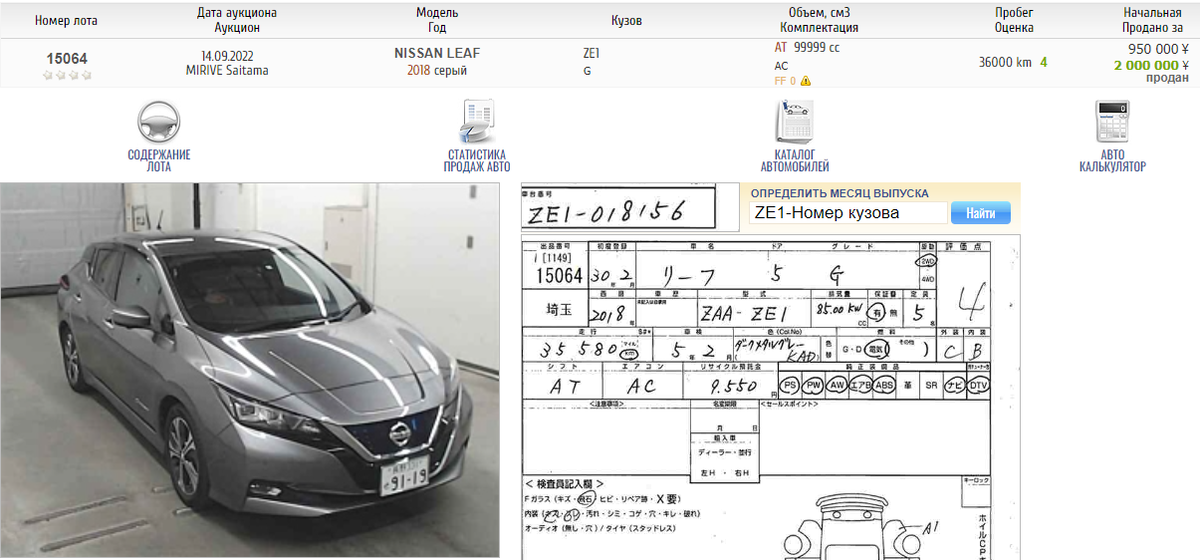The height and width of the screenshot is (560, 1200).
Task: Click the '2018 серый' year and color text
Action: (437, 71)
